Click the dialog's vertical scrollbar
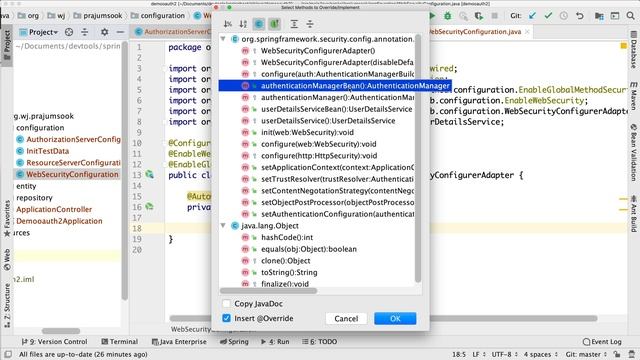Viewport: 640px width, 360px height. click(418, 159)
